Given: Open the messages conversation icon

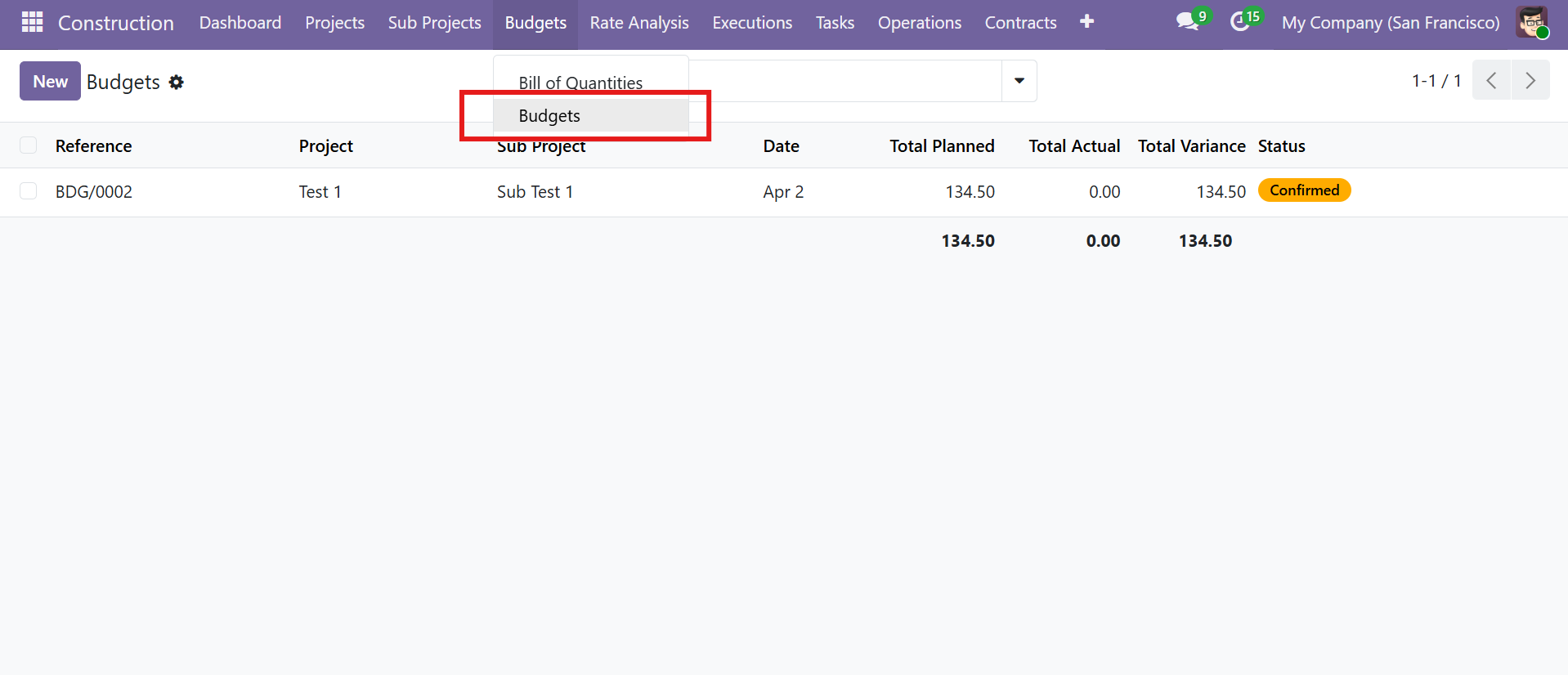Looking at the screenshot, I should point(1187,22).
